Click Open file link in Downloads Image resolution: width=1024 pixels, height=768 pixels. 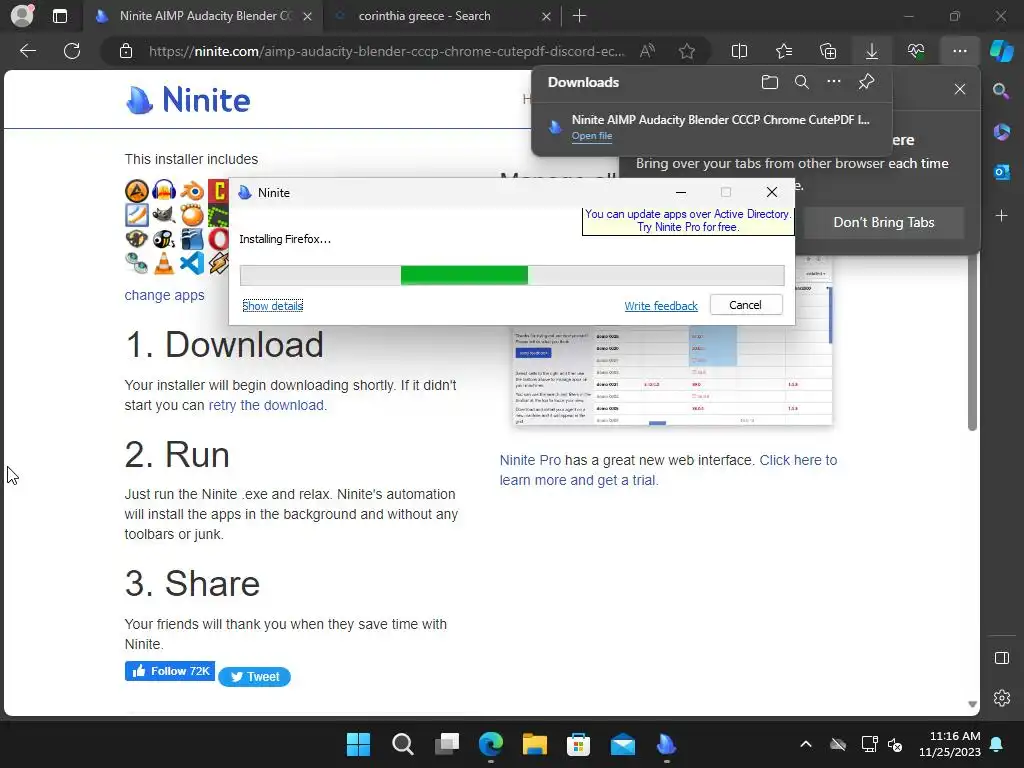coord(592,136)
